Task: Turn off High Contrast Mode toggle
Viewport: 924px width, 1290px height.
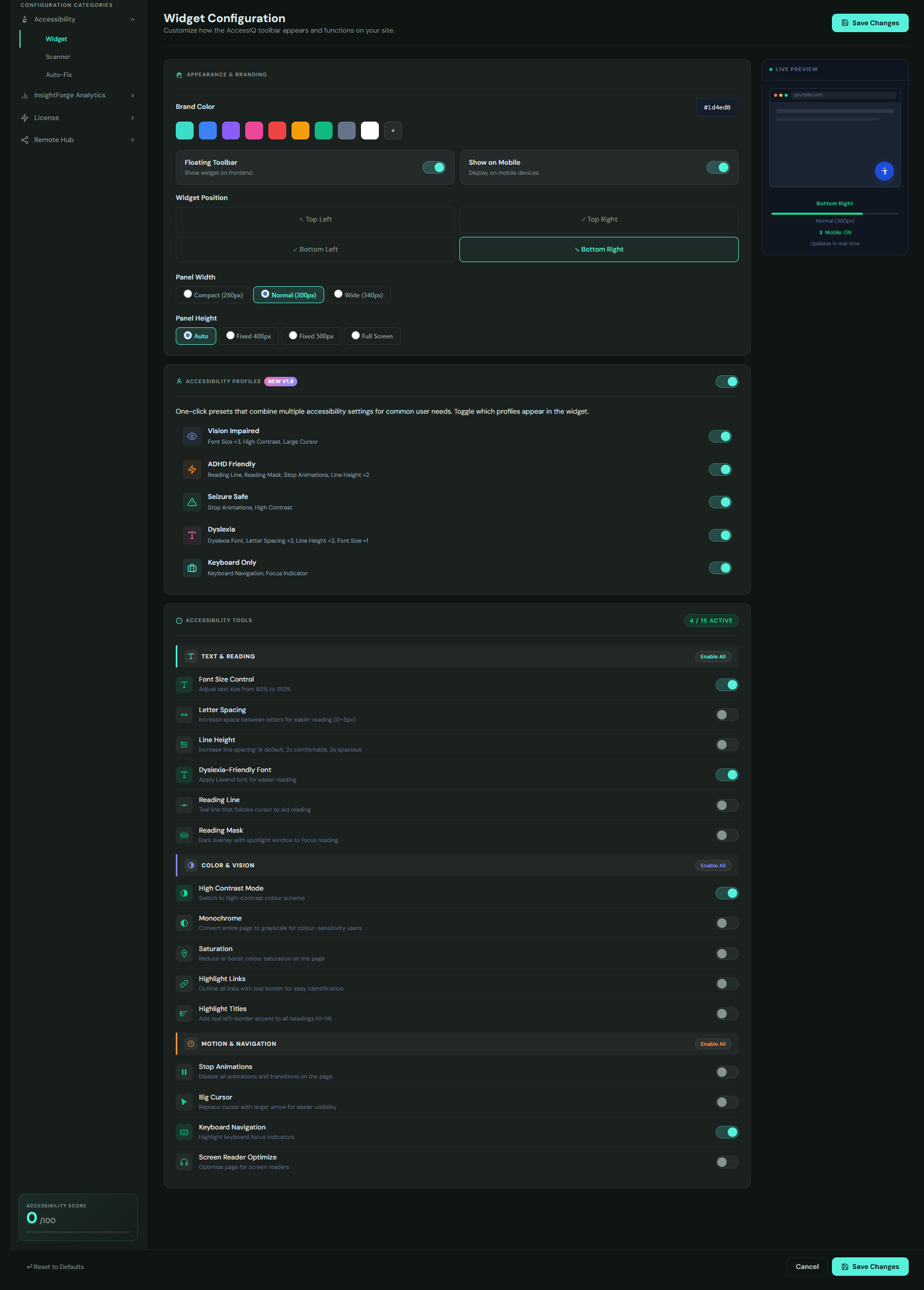Action: [x=727, y=893]
